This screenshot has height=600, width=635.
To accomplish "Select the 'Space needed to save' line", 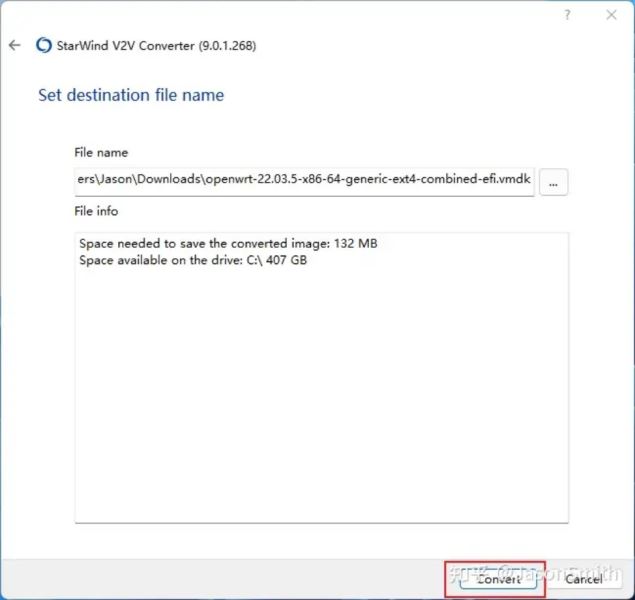I will point(227,243).
